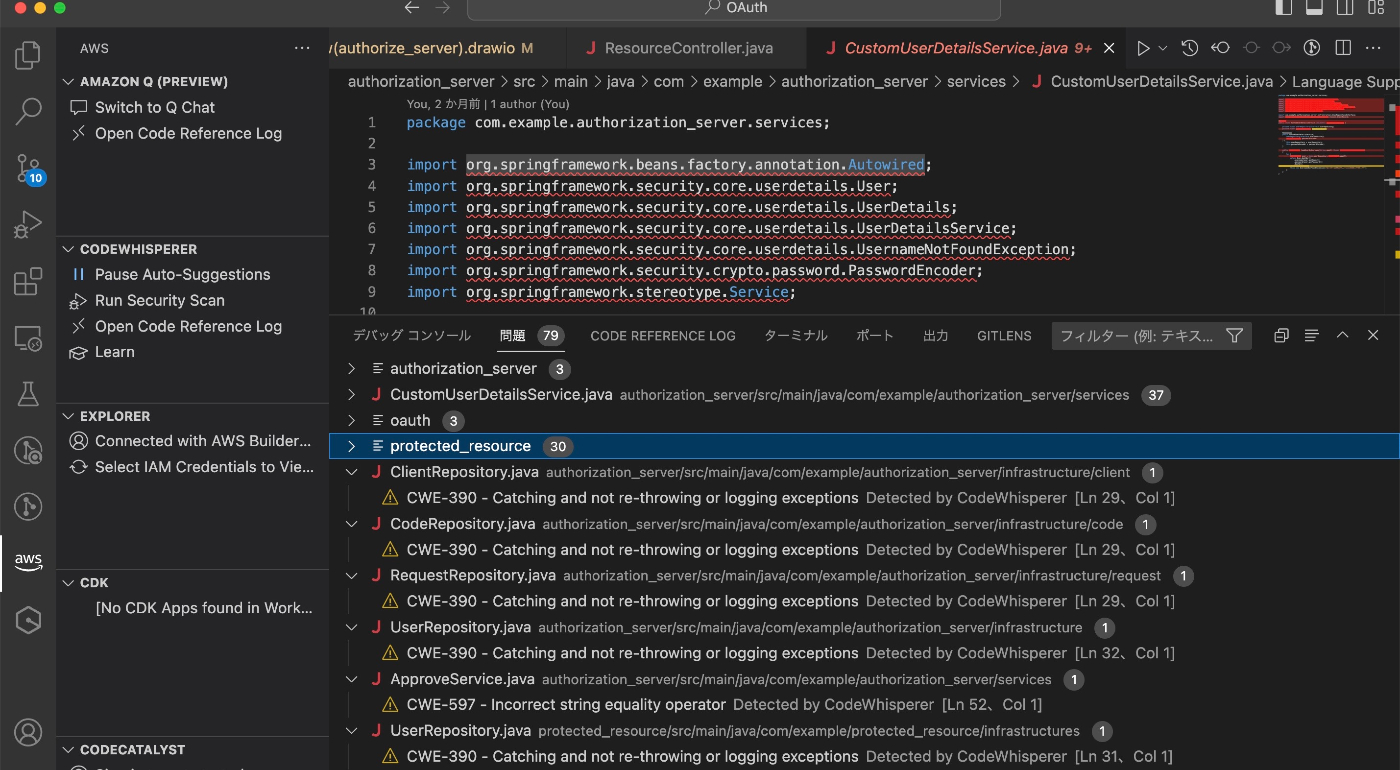Toggle primary side bar layout icon
The height and width of the screenshot is (770, 1400).
(x=1285, y=7)
